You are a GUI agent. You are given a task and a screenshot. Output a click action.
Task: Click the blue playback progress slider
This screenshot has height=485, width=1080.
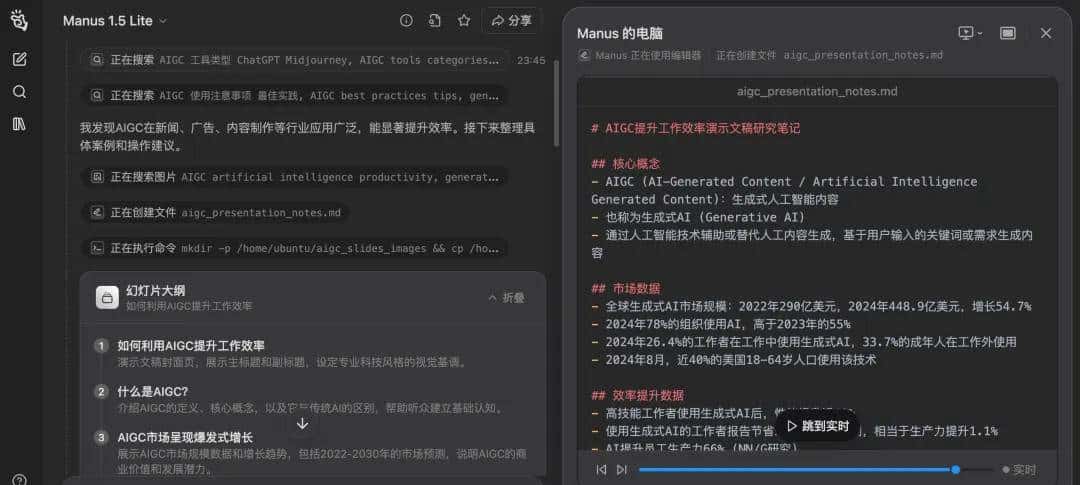(816, 470)
